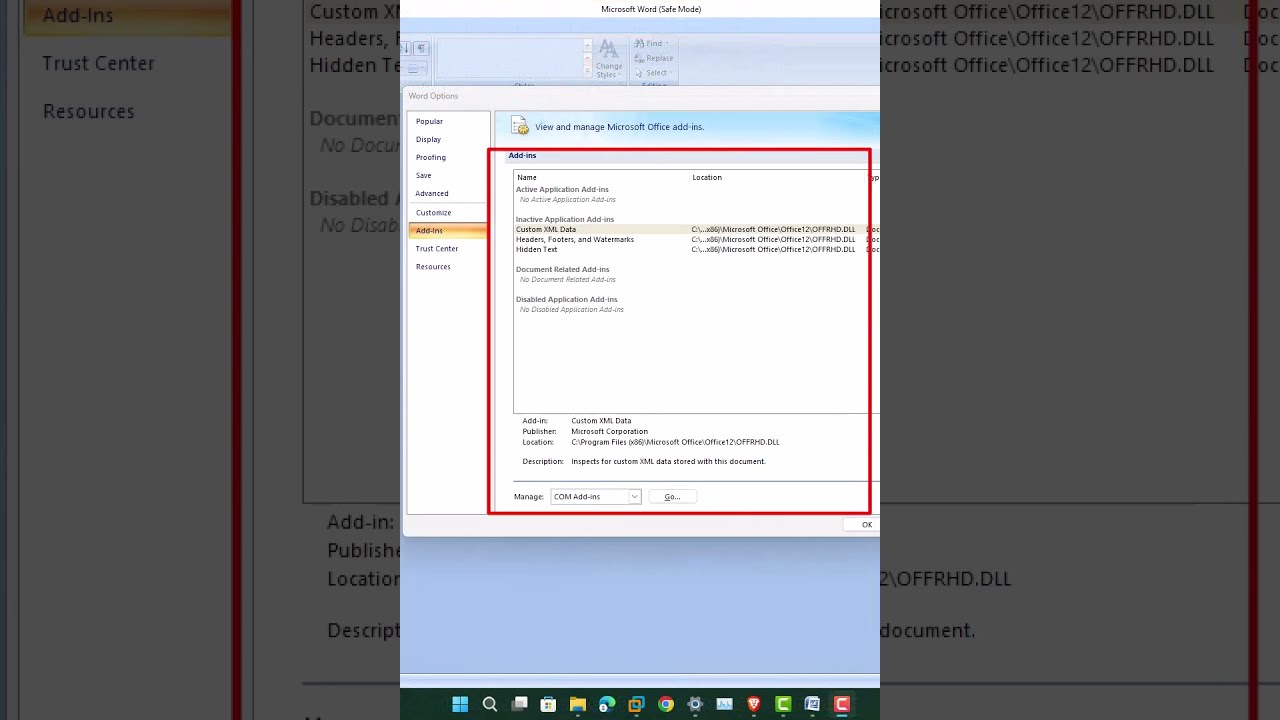
Task: Click the Replace icon in the Word ribbon
Action: coord(640,58)
